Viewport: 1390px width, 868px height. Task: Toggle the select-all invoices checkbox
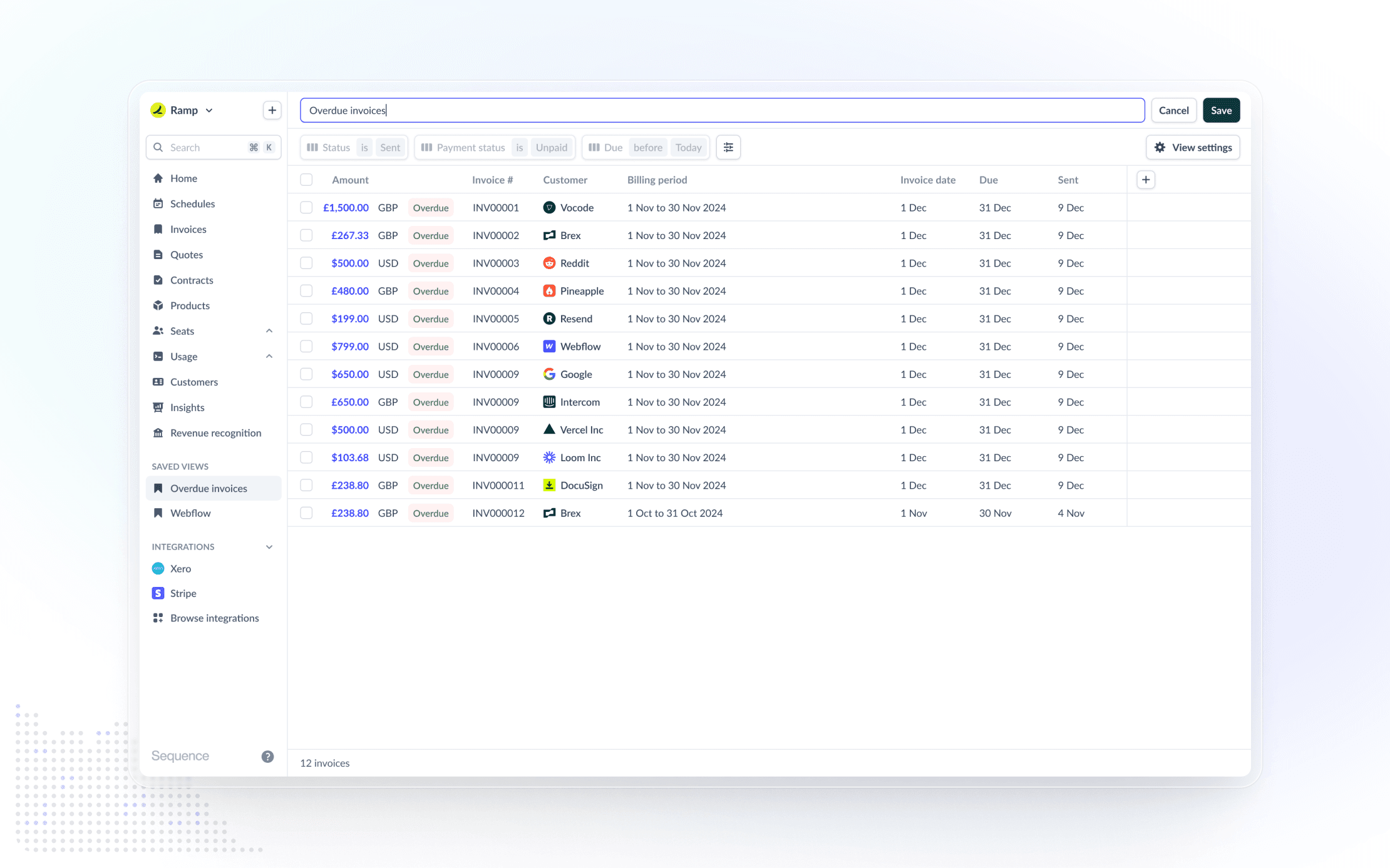tap(306, 180)
